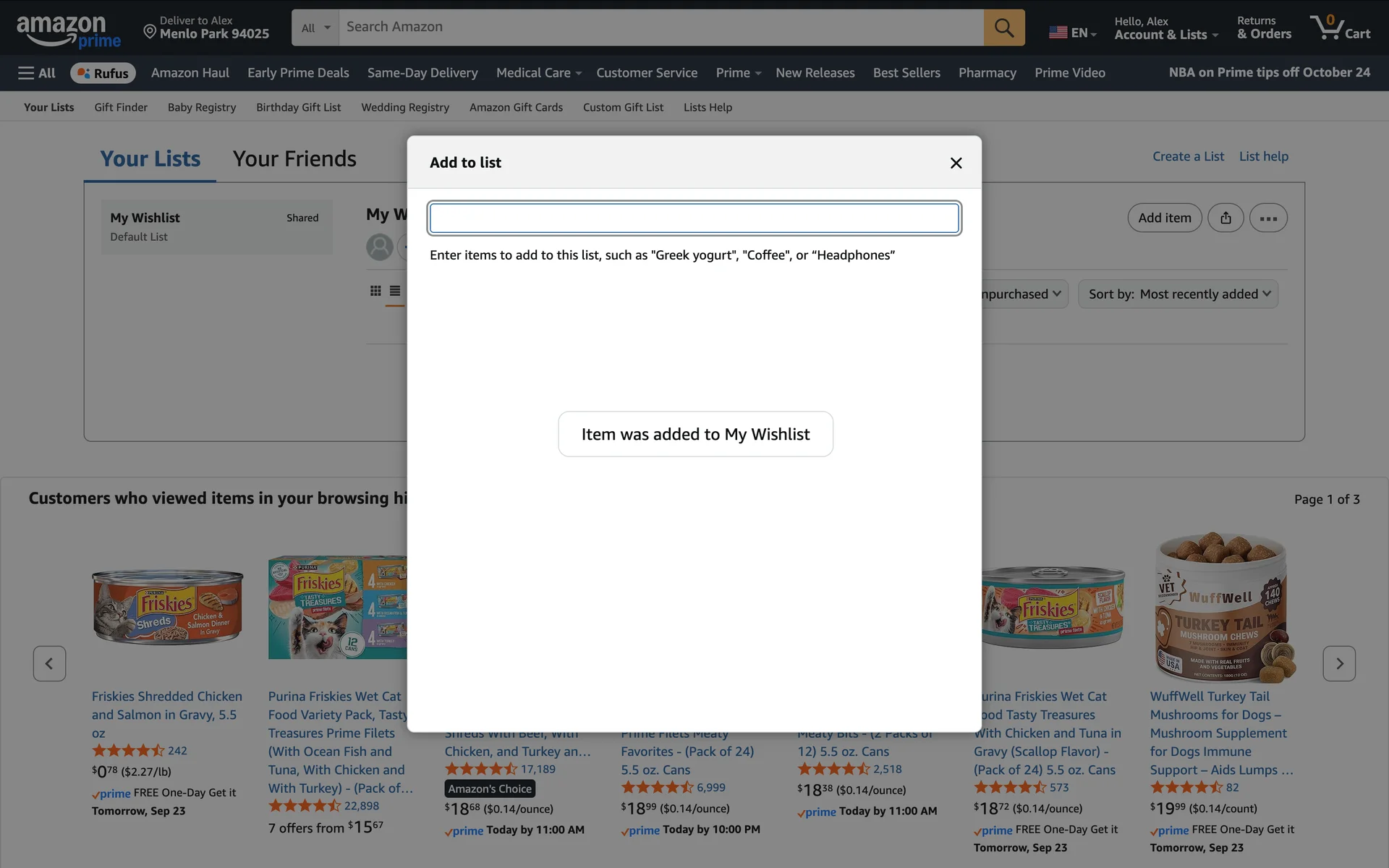
Task: Open Gift Finder in lists menu
Action: point(121,107)
